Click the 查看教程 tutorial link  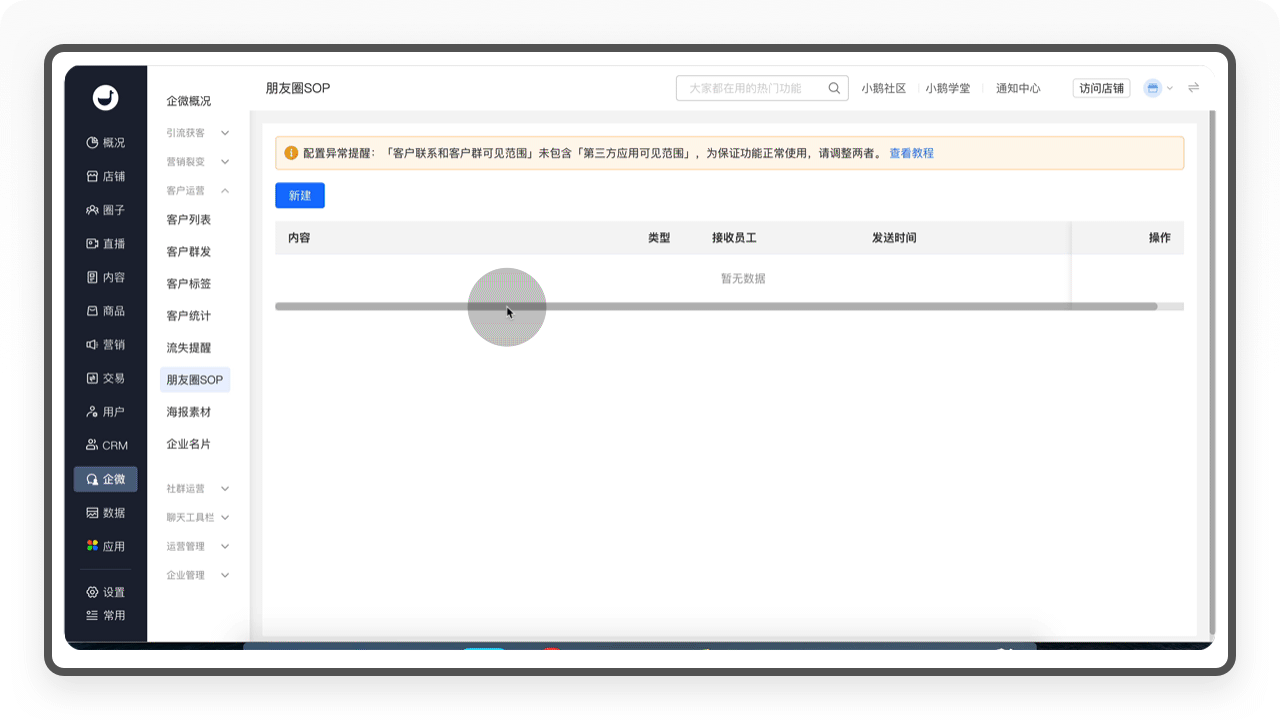click(x=911, y=153)
